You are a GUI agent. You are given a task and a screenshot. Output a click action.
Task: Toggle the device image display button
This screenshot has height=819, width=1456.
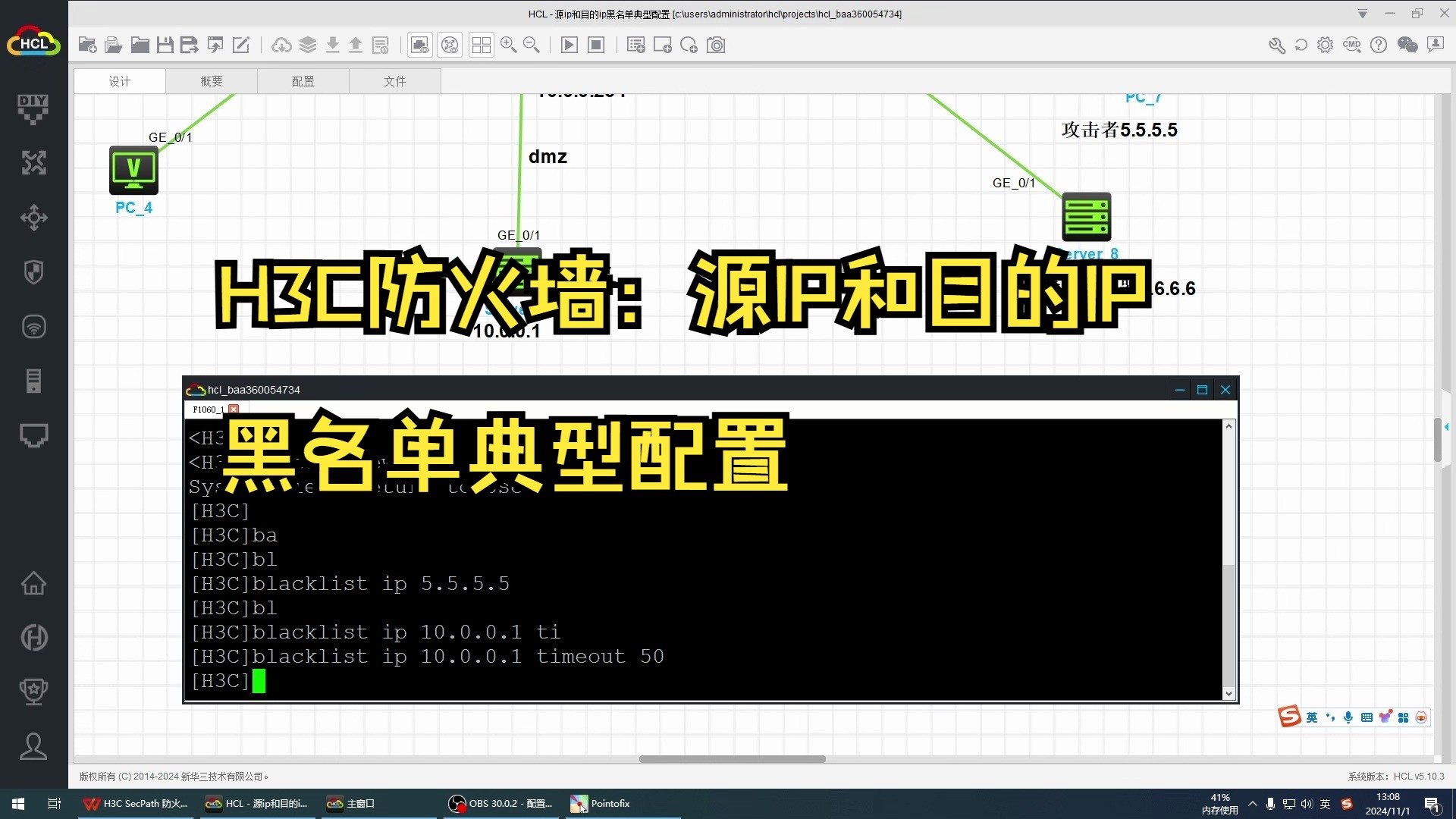point(419,45)
